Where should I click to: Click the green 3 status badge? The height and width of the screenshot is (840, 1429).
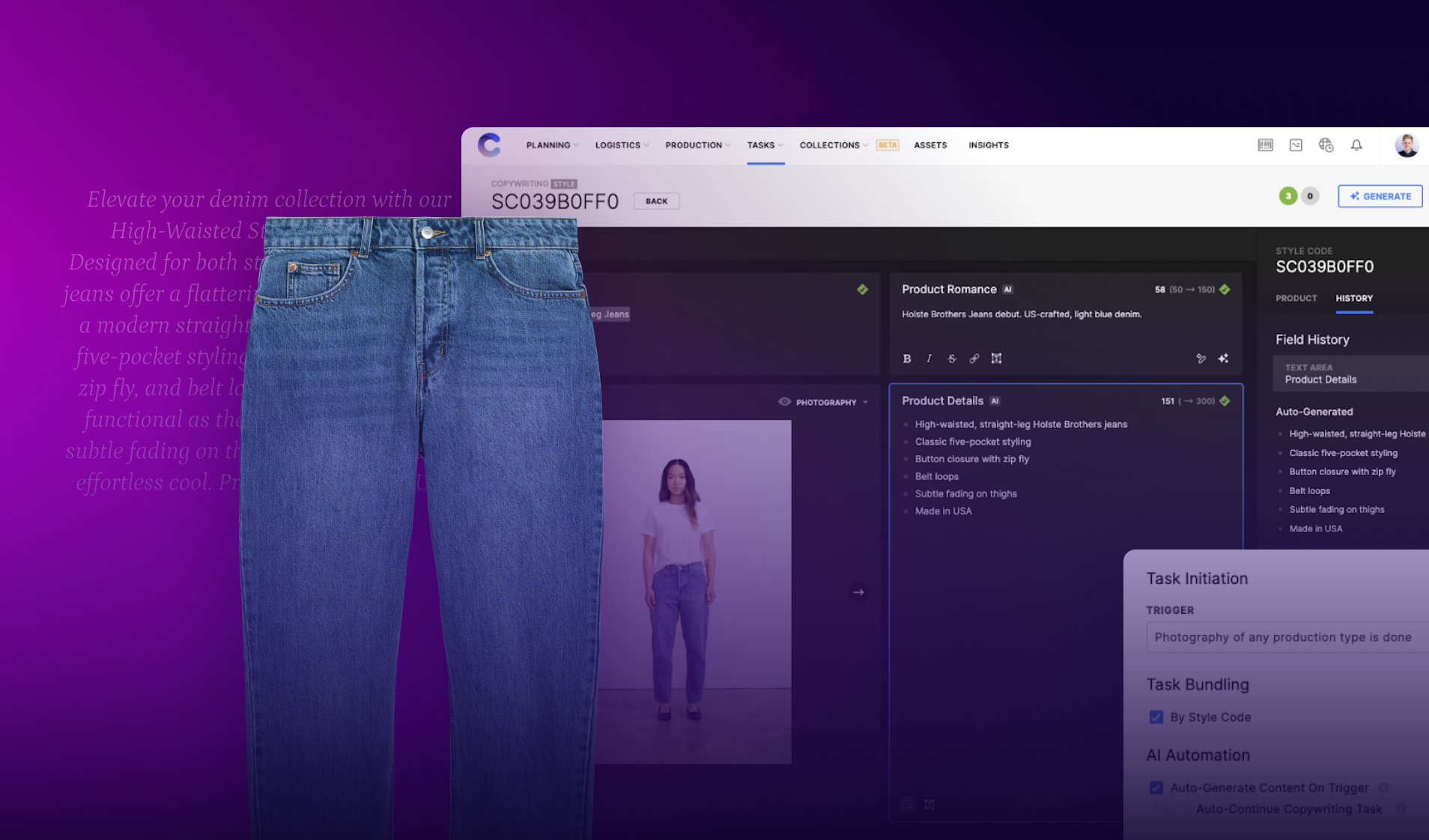(1288, 196)
